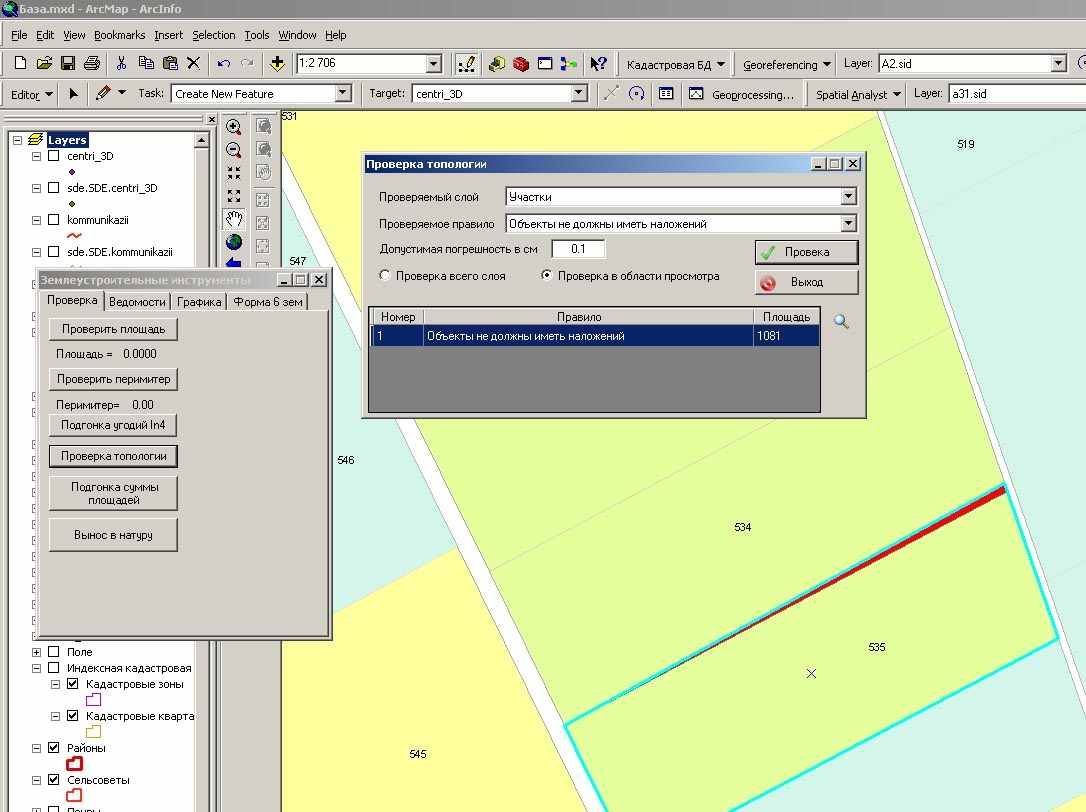Print the map via printer icon
Viewport: 1086px width, 812px height.
click(x=91, y=63)
